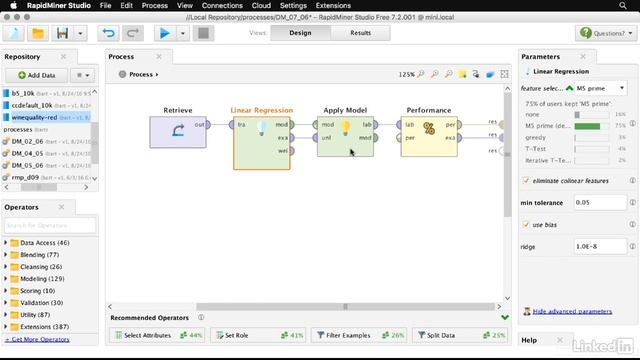
Task: Click the Recommended Operators info icon
Action: (201, 317)
